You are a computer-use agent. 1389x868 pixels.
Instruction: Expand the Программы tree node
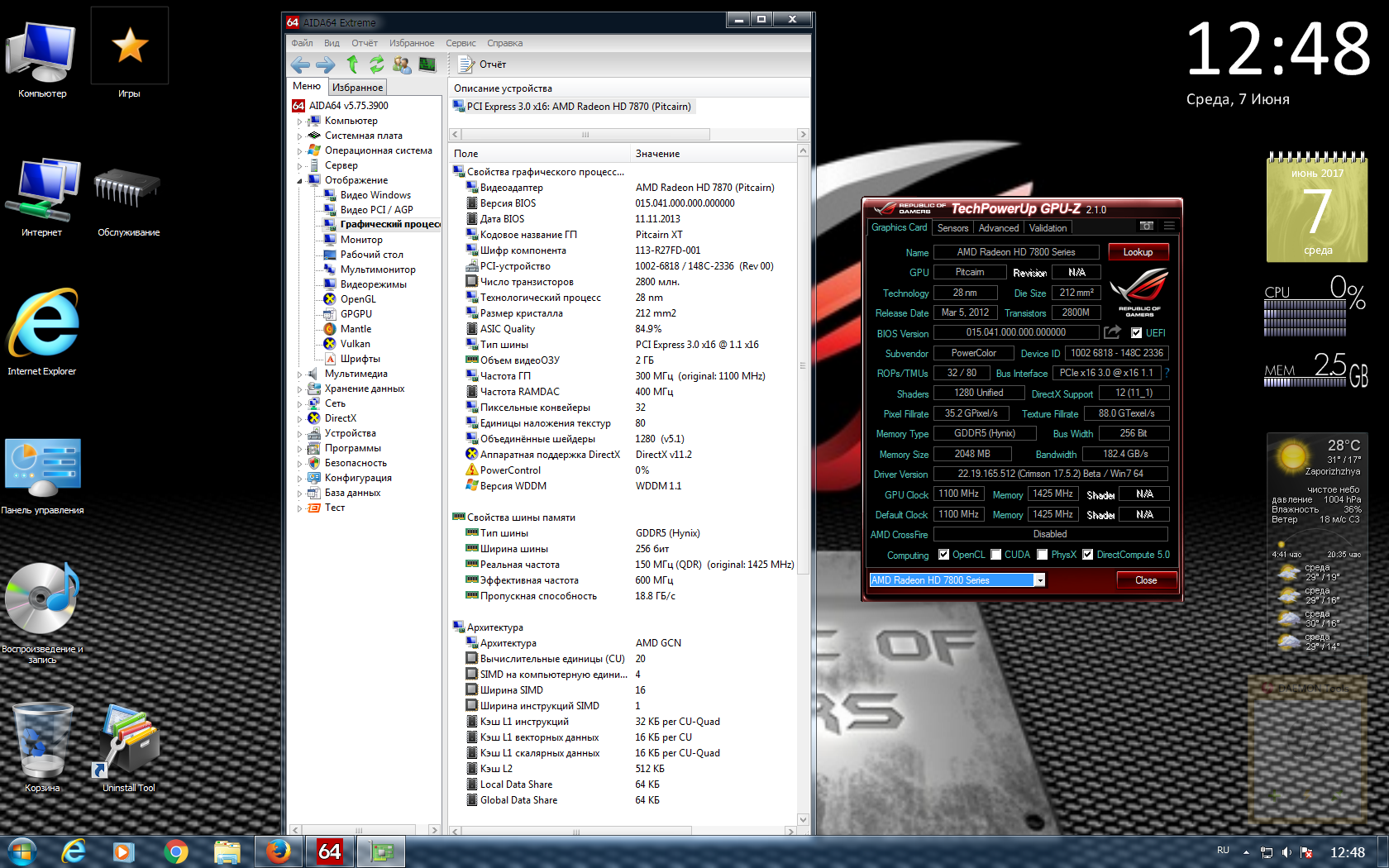(299, 449)
